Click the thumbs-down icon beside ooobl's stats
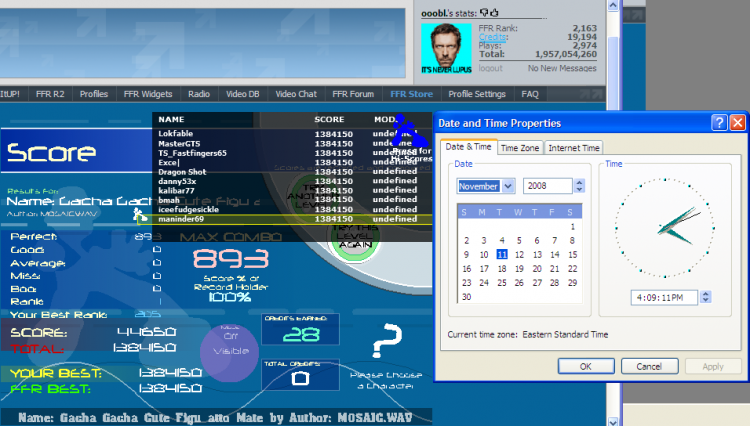 [x=484, y=12]
